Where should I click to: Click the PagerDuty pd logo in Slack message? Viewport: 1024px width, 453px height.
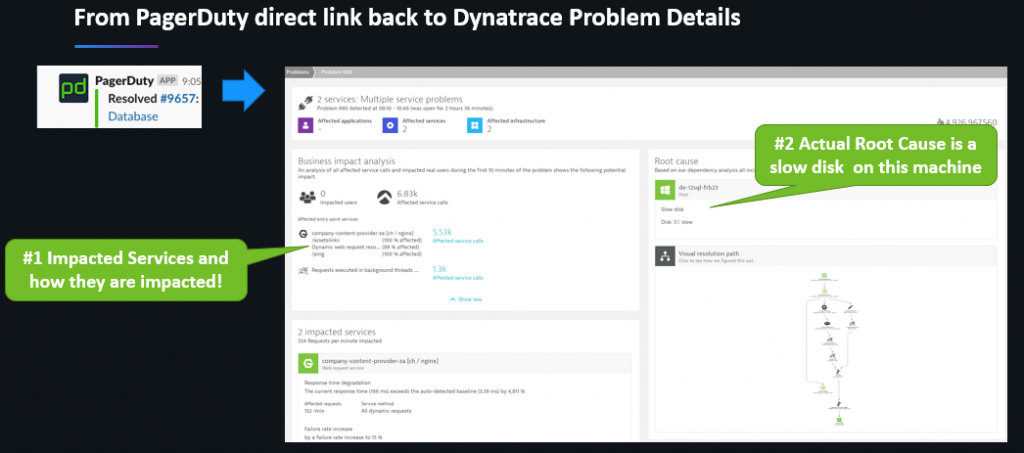[73, 88]
